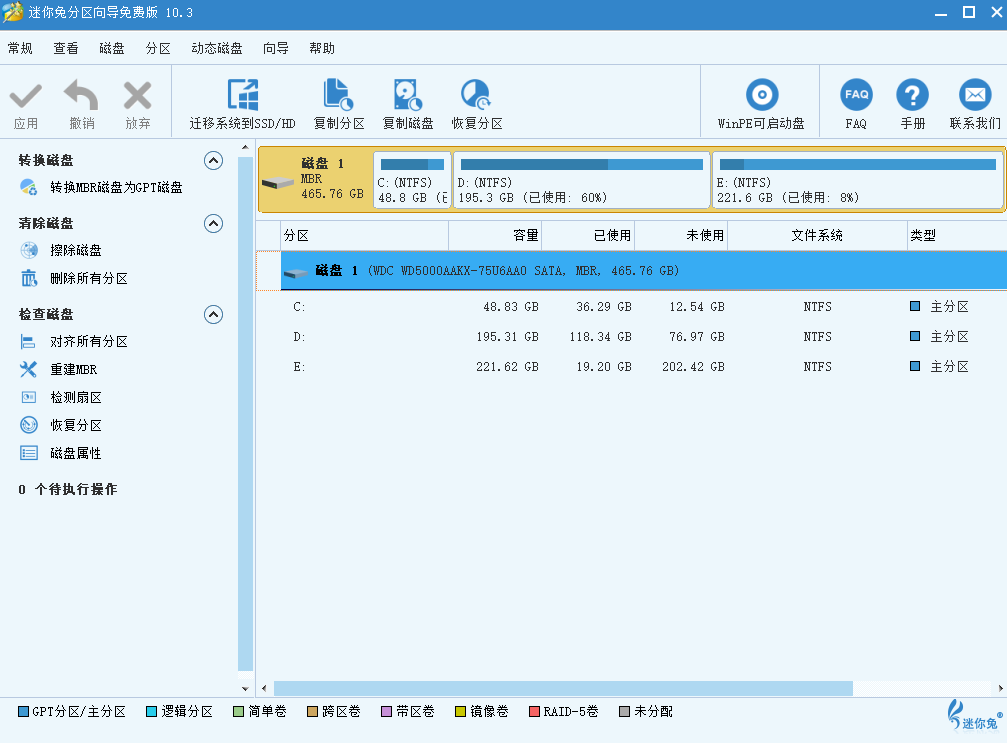Click the 迁移系统到SSD/HD toolbar icon

click(243, 96)
